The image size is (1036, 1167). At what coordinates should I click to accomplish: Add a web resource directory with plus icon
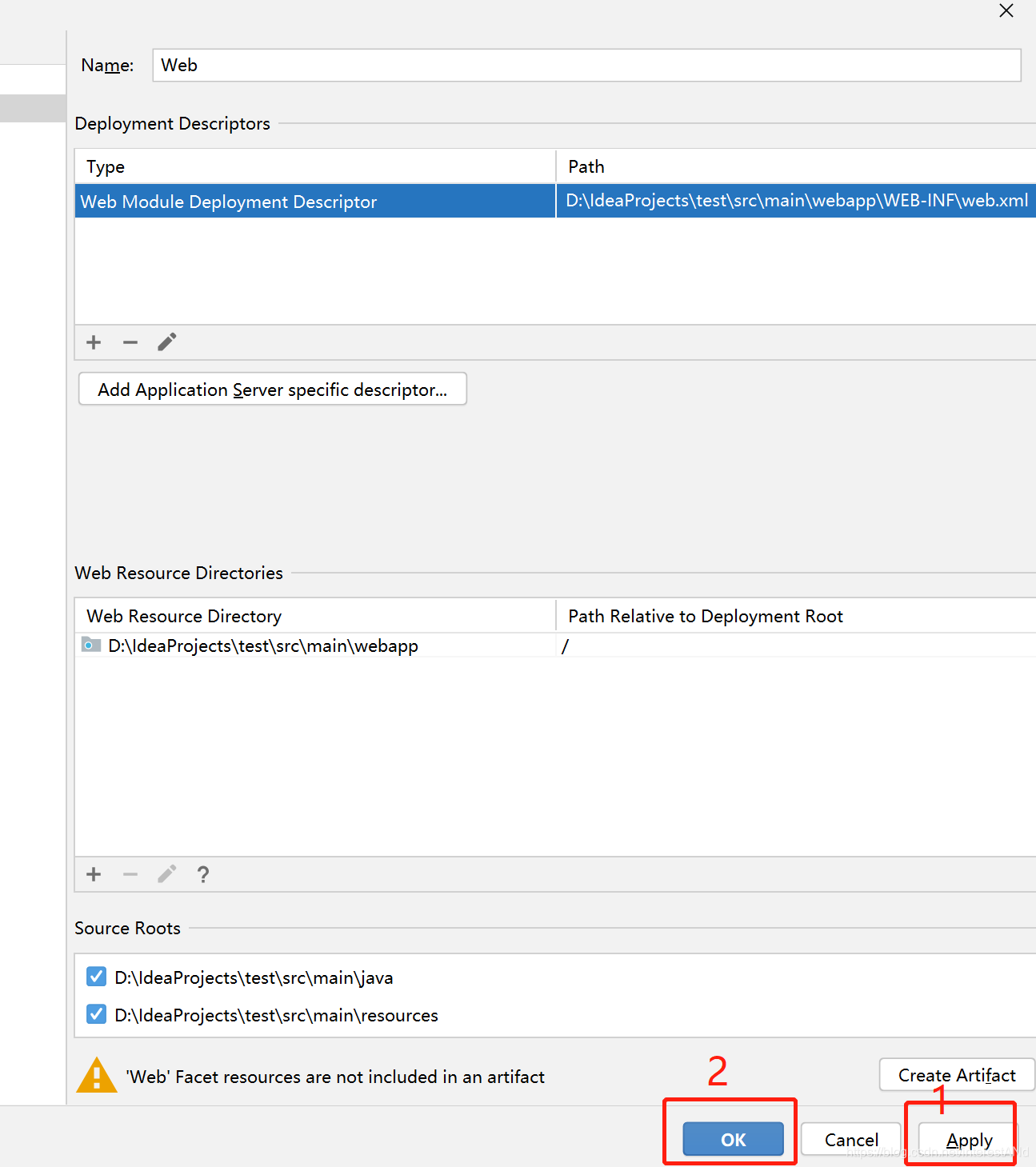pyautogui.click(x=94, y=874)
